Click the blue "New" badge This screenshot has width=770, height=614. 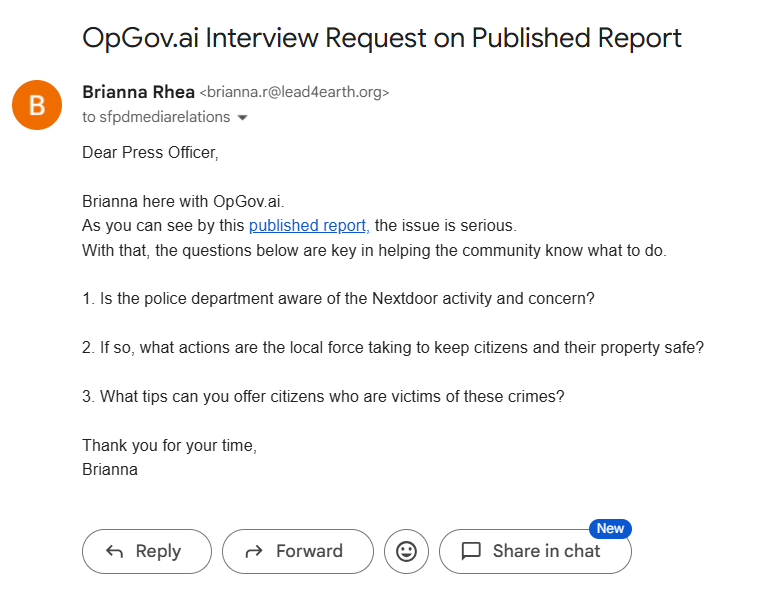[x=610, y=528]
